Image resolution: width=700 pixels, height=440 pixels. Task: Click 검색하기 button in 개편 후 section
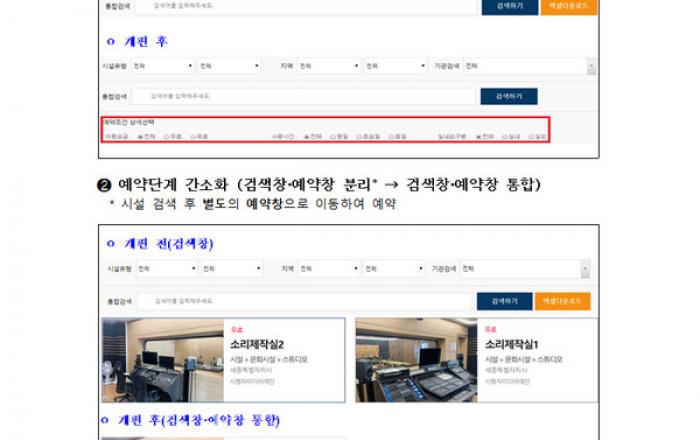pos(509,96)
